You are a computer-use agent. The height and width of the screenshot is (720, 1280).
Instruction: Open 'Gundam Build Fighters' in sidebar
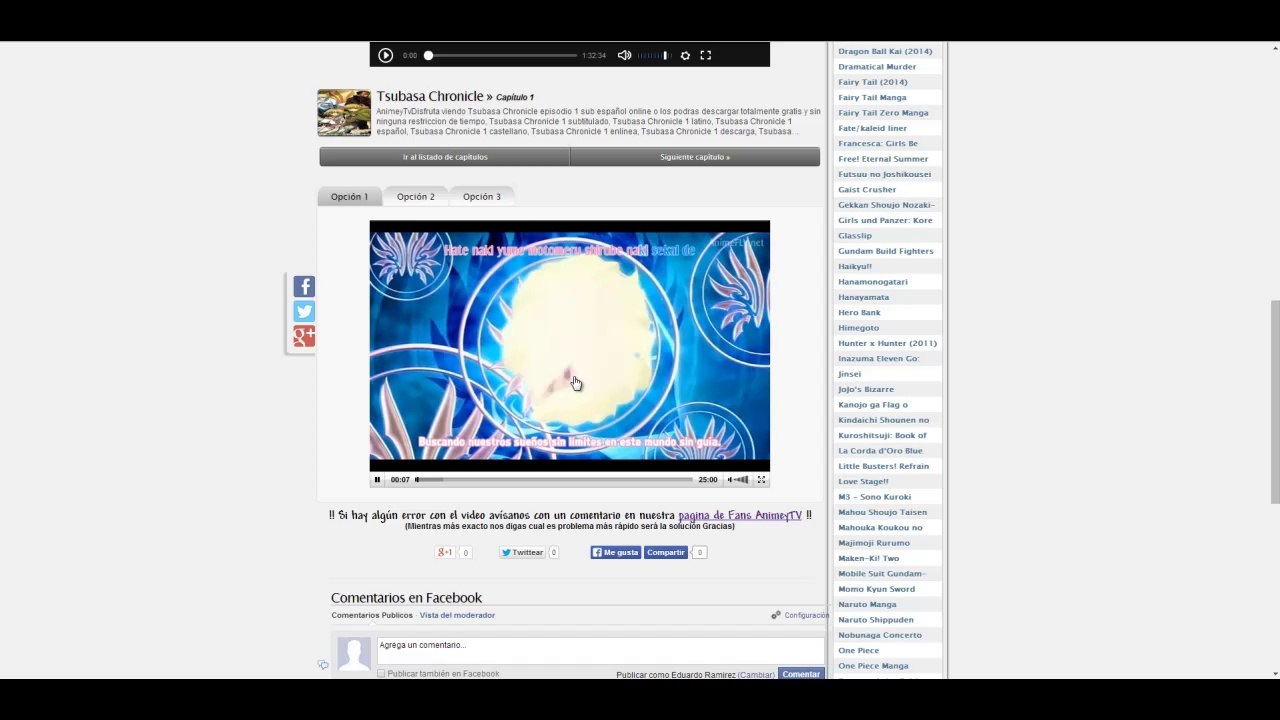[885, 251]
